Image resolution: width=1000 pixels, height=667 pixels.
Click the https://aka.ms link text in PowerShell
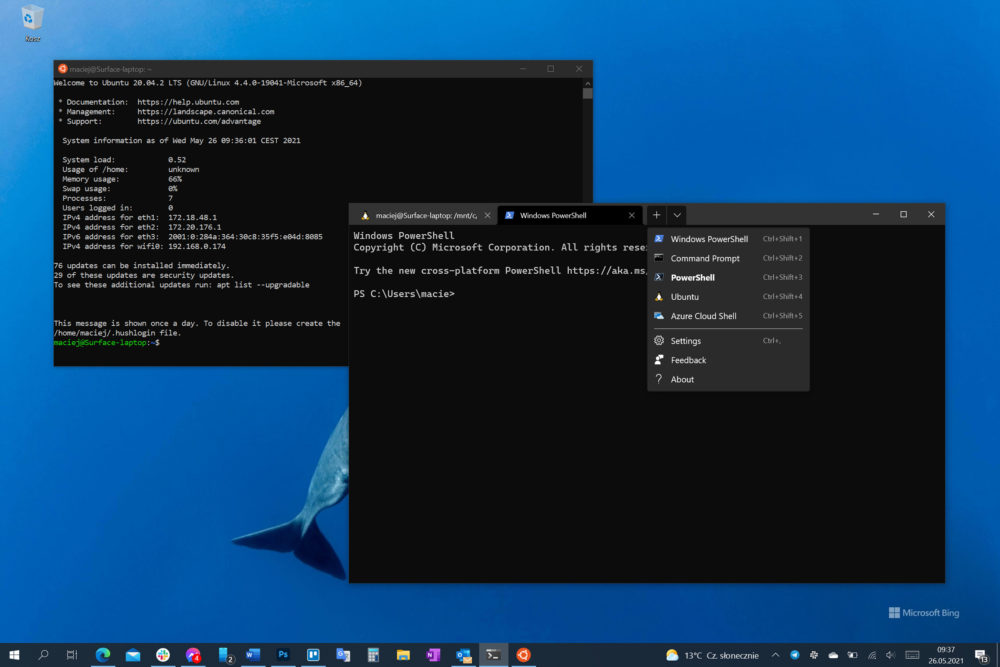click(x=607, y=270)
